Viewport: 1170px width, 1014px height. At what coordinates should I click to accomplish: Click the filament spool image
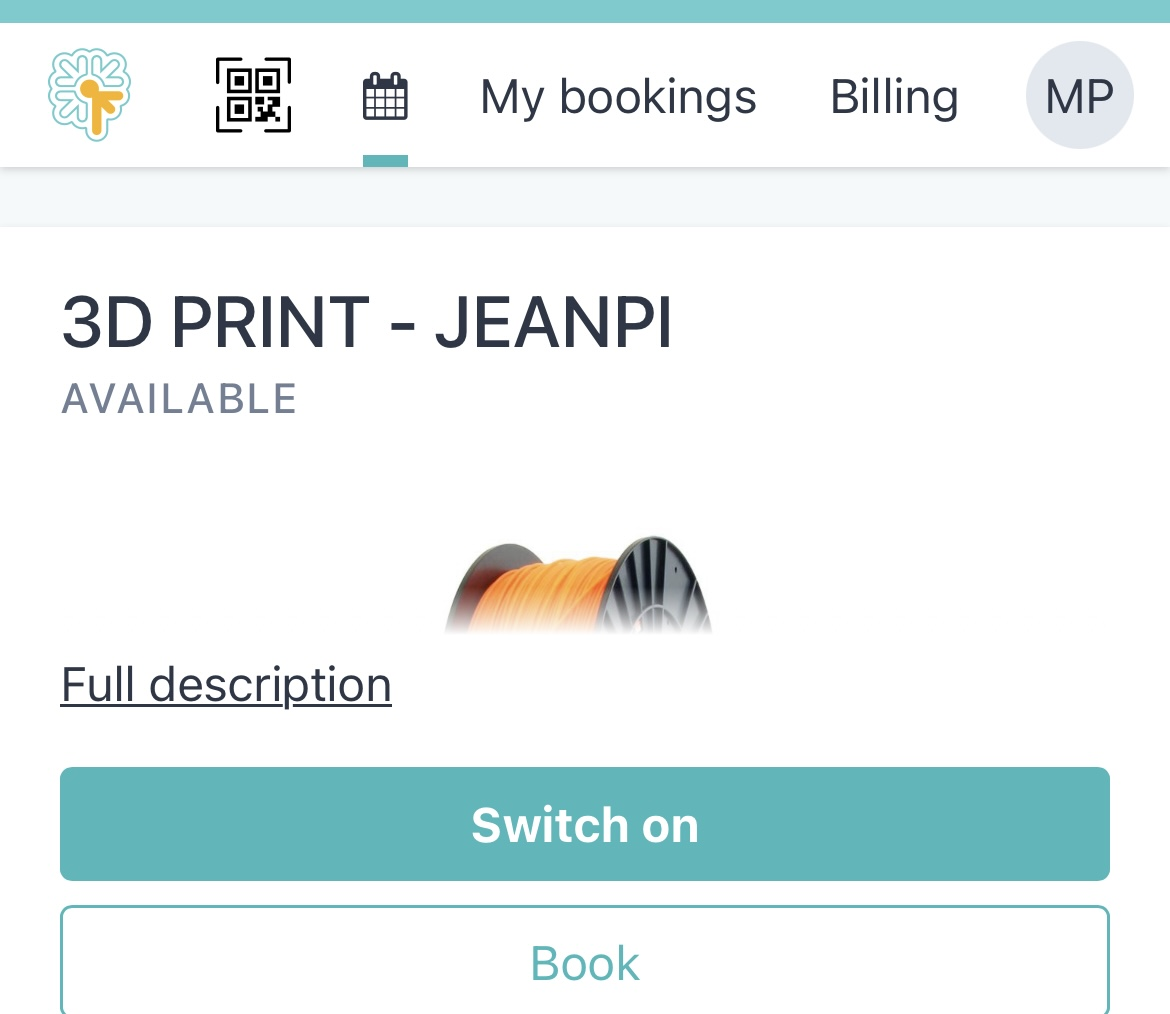pyautogui.click(x=579, y=584)
